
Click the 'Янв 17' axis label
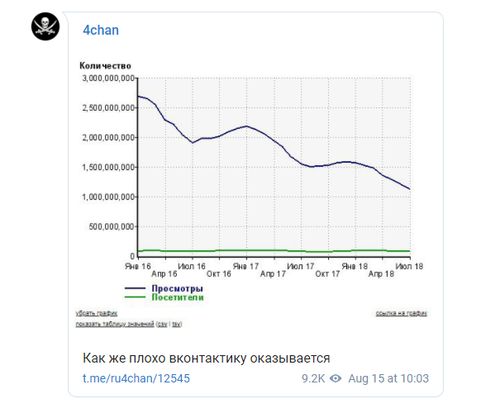246,266
